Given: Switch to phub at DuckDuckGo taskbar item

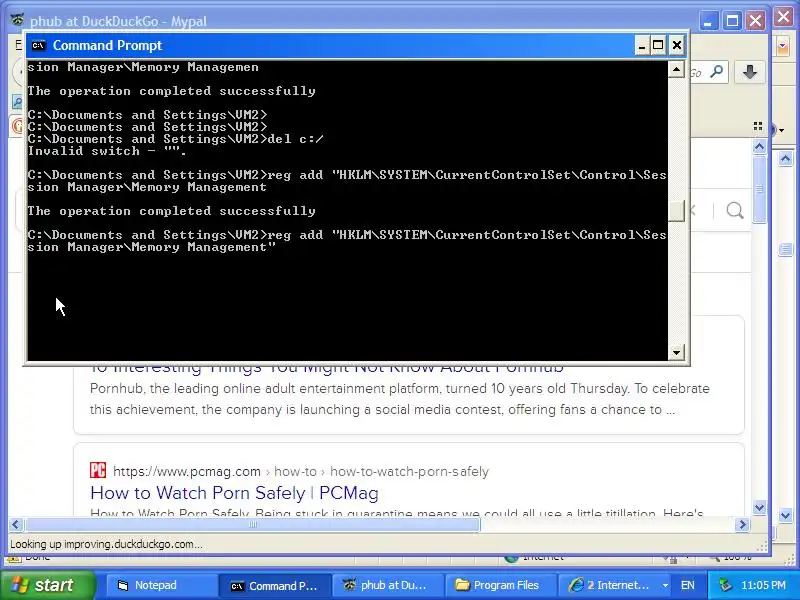Looking at the screenshot, I should [x=387, y=585].
